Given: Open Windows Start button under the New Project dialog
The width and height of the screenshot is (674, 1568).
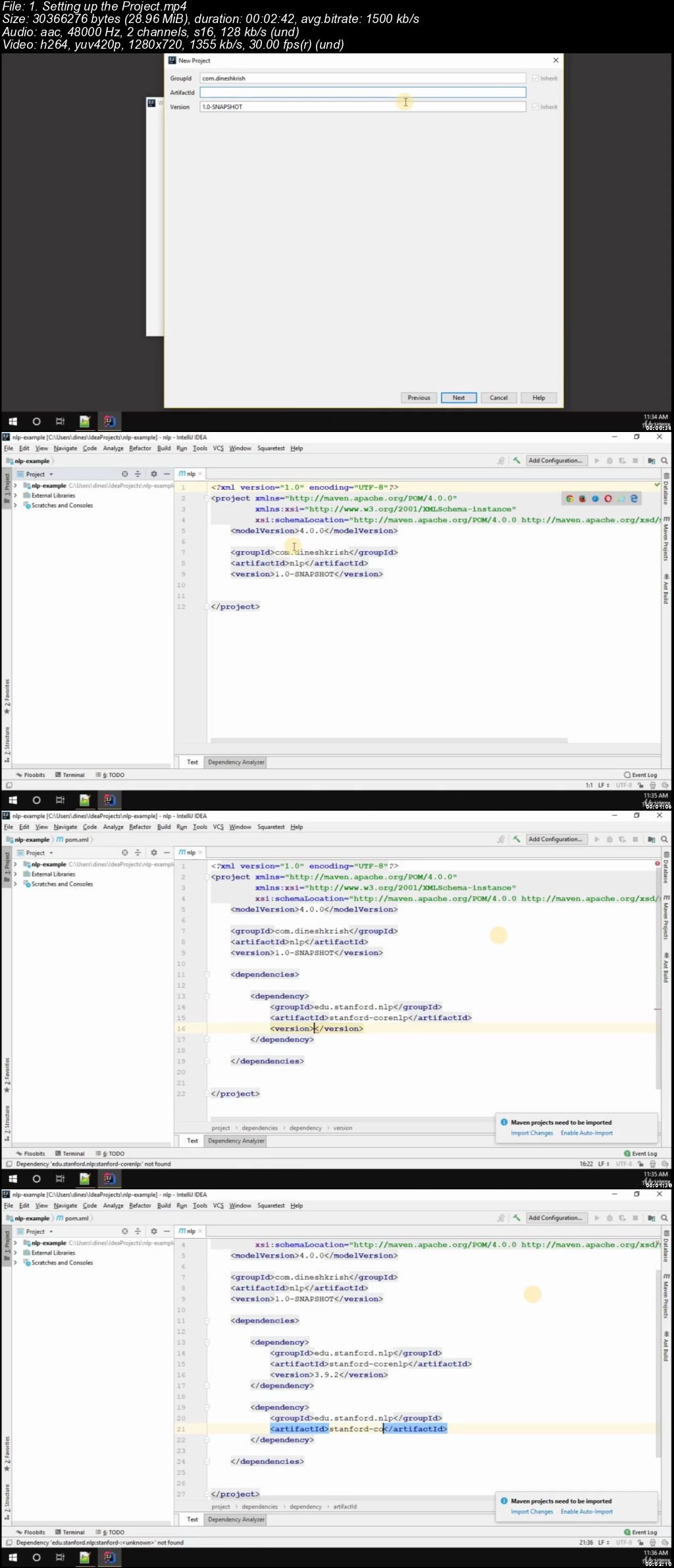Looking at the screenshot, I should pos(13,421).
